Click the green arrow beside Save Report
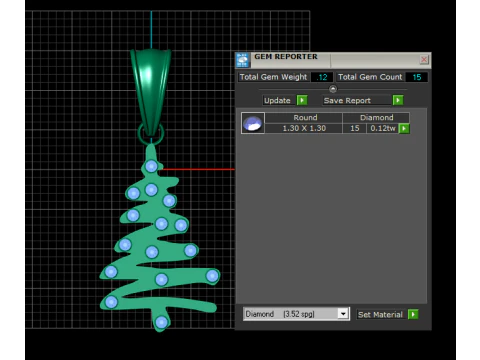The width and height of the screenshot is (480, 360). (x=398, y=100)
